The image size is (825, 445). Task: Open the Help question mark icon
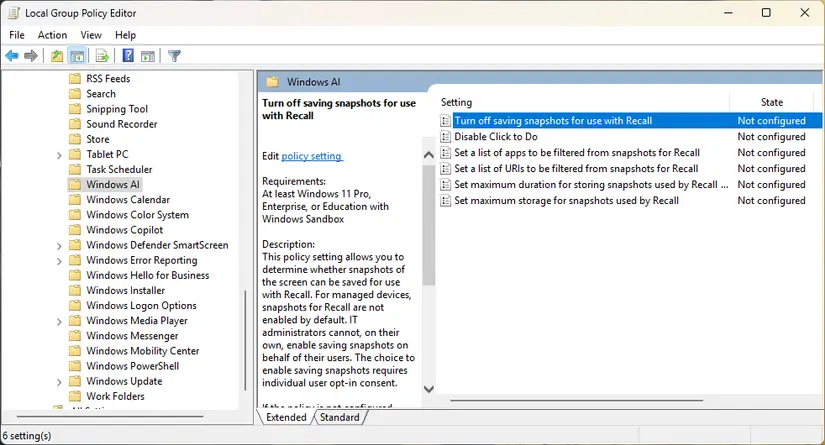pyautogui.click(x=127, y=56)
